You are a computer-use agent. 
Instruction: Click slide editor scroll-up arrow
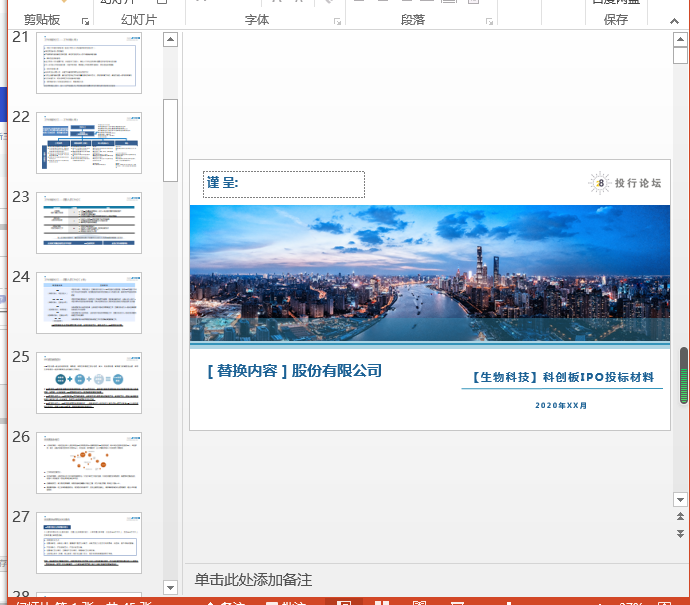click(680, 40)
